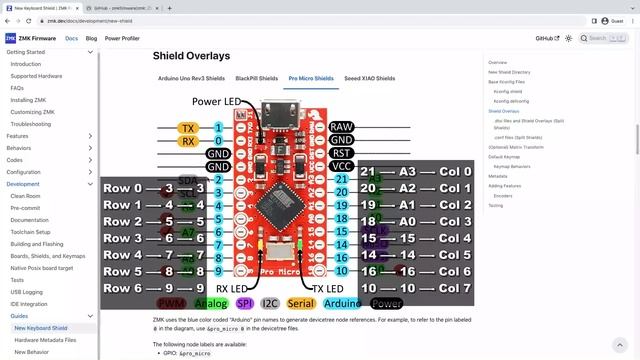Open Tests in the sidebar
Screen dimensions: 640x360
[17, 280]
